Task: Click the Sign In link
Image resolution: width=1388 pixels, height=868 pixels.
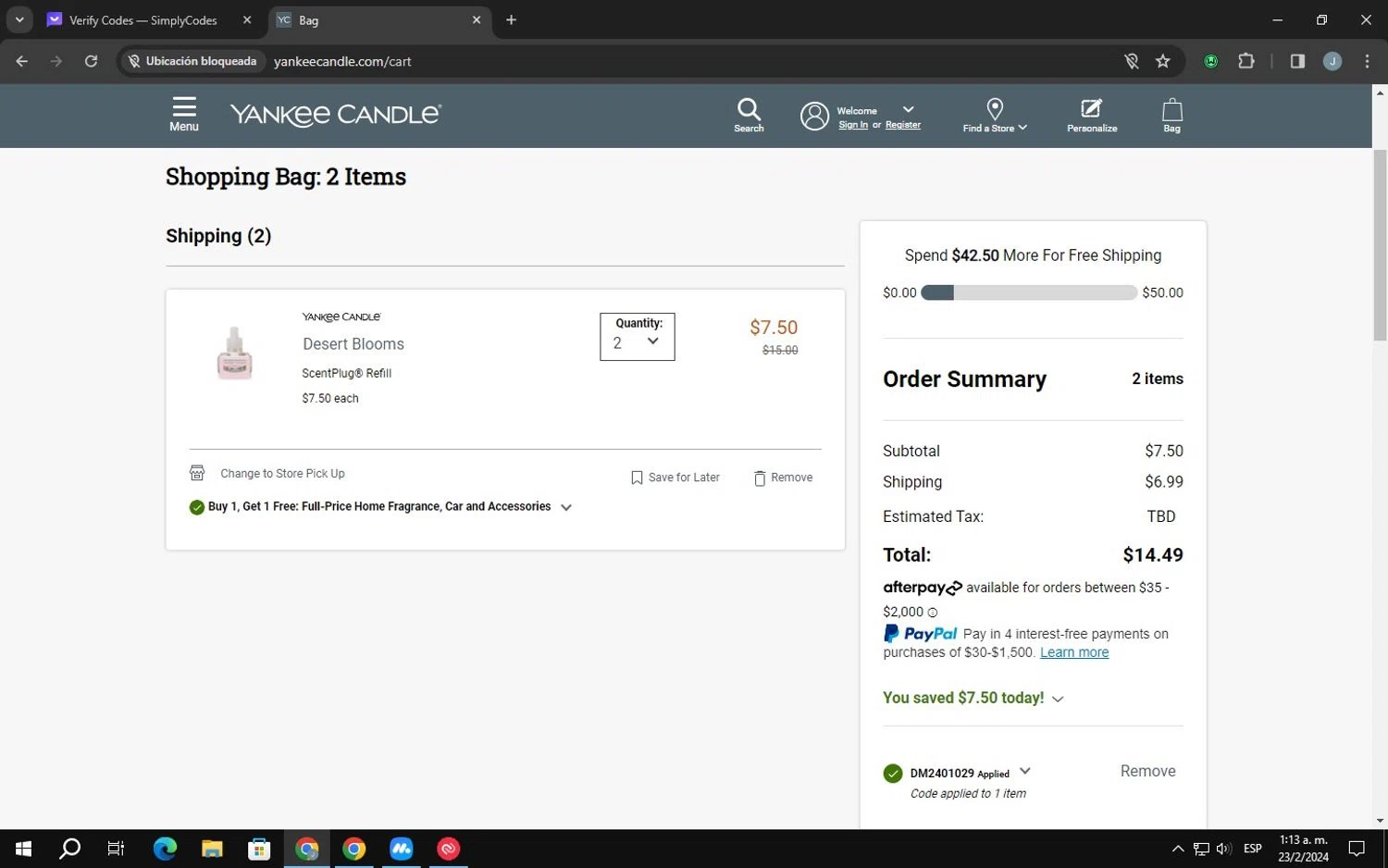Action: coord(853,125)
